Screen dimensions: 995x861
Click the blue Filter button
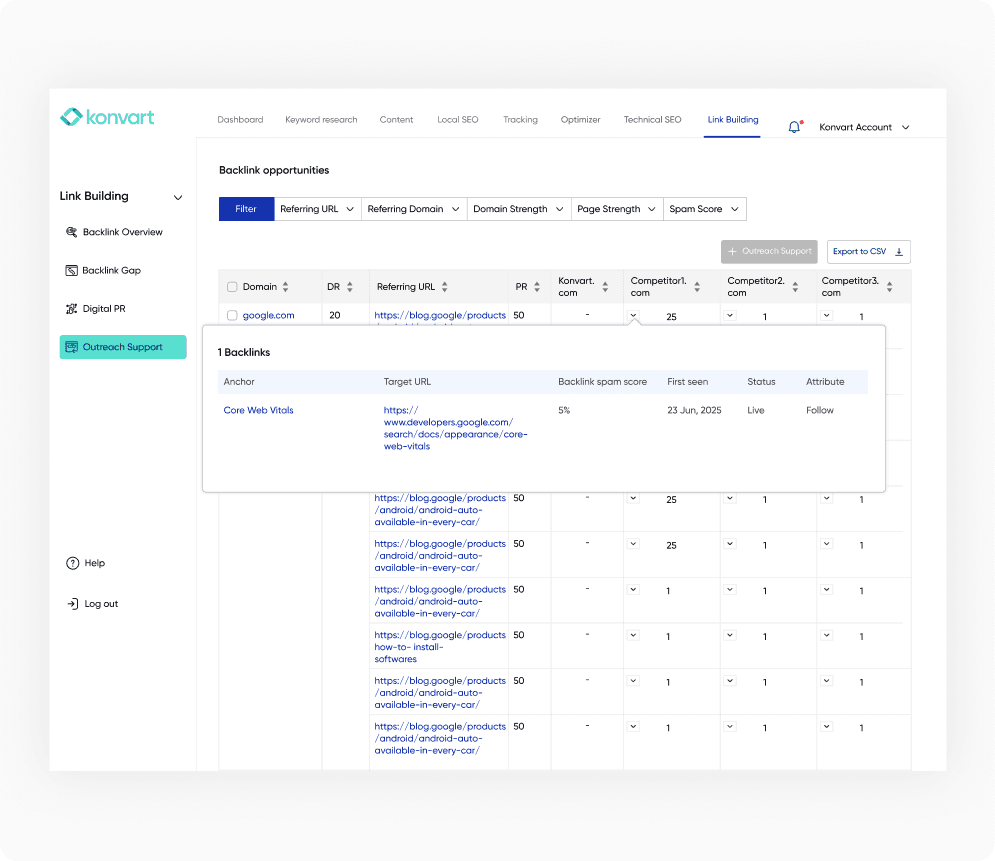pos(246,209)
